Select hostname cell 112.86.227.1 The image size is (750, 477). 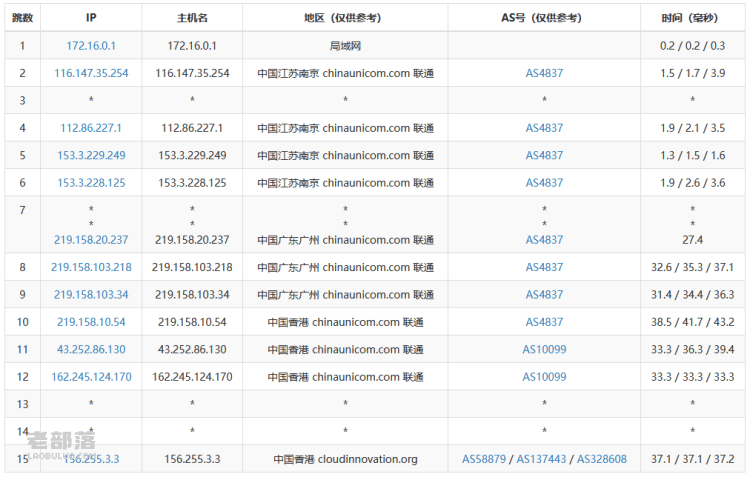click(x=192, y=128)
